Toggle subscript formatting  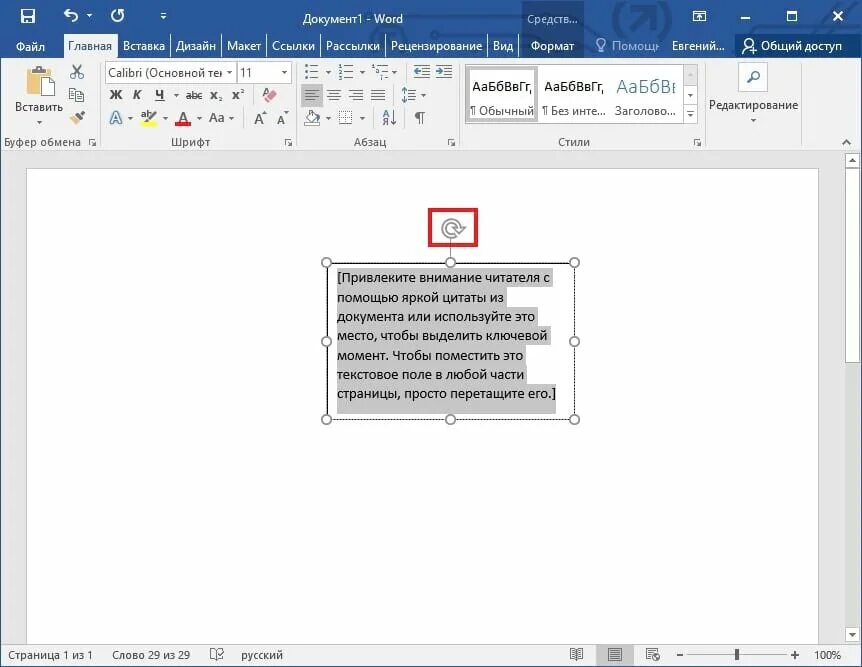click(216, 95)
